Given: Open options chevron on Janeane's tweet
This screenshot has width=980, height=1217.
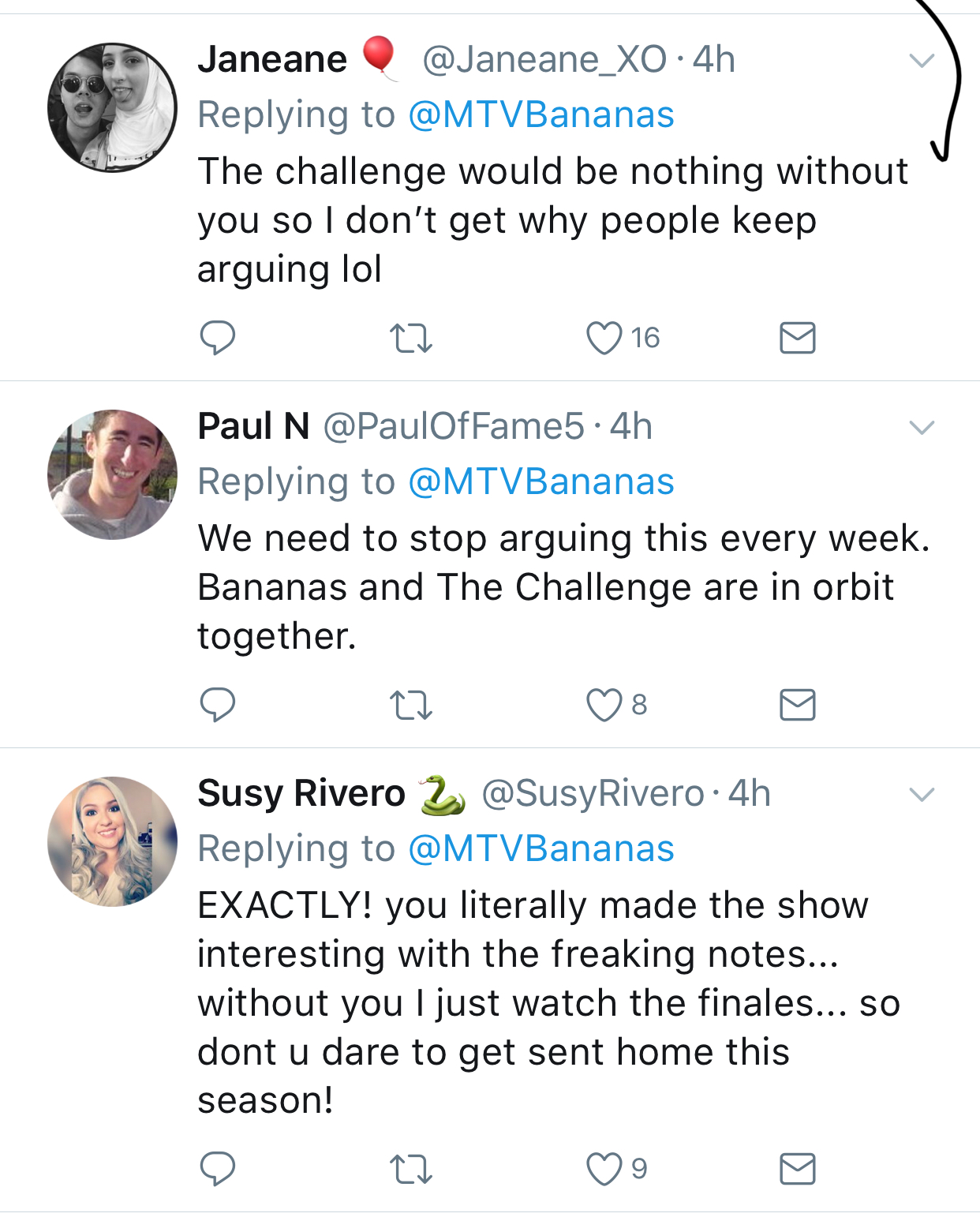Looking at the screenshot, I should point(922,61).
